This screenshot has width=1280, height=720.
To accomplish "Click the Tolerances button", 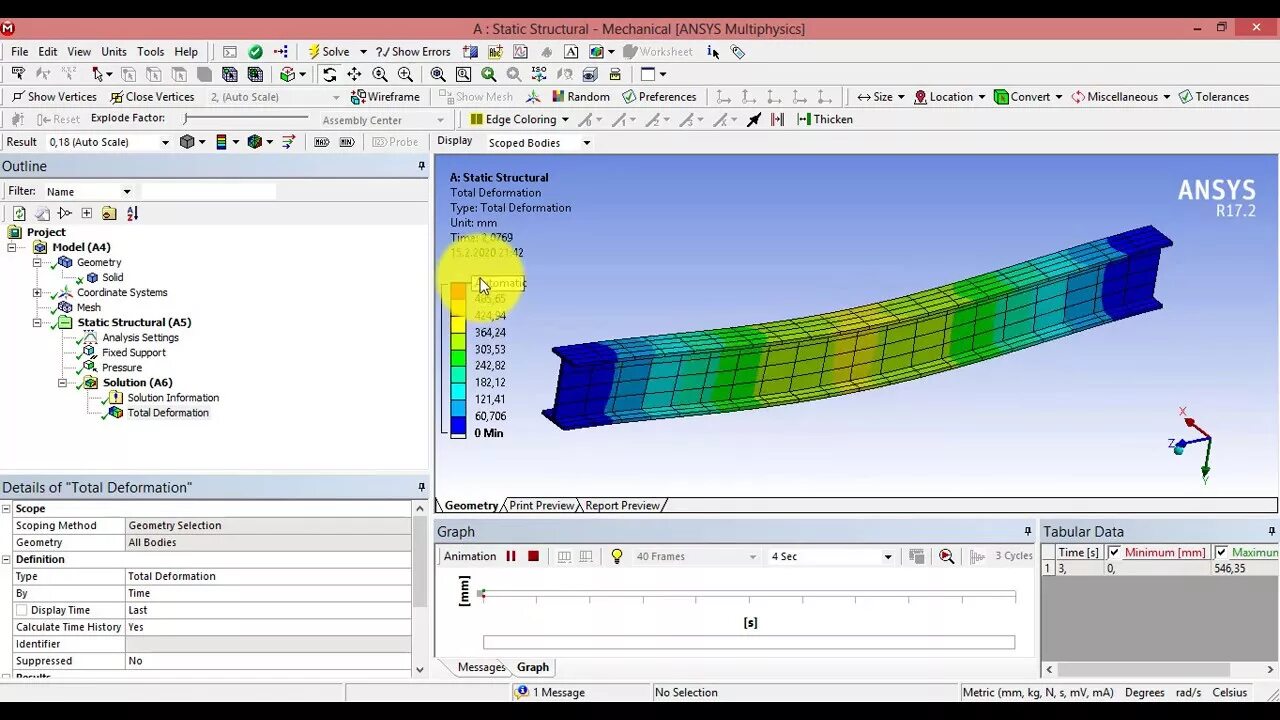I will (1214, 97).
